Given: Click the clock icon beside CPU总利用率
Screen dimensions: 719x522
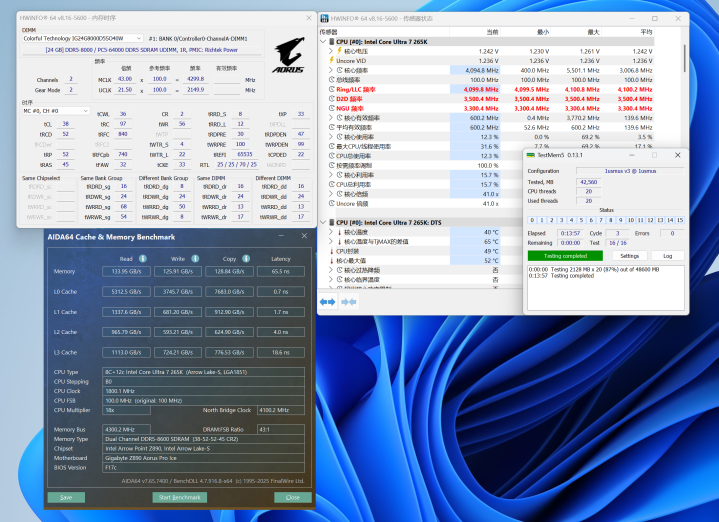Looking at the screenshot, I should pyautogui.click(x=332, y=184).
